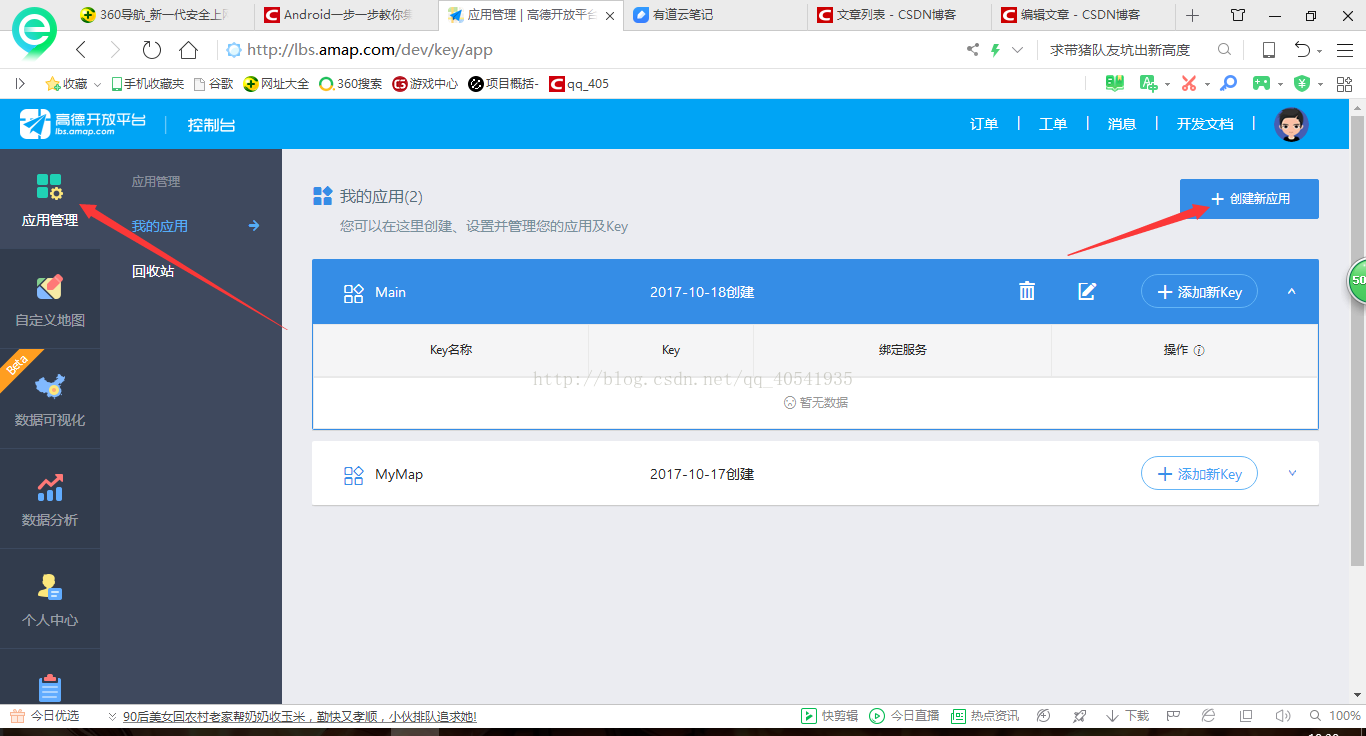Open 今日直播 in the status bar
Screen dimensions: 1366x736
pyautogui.click(x=904, y=716)
